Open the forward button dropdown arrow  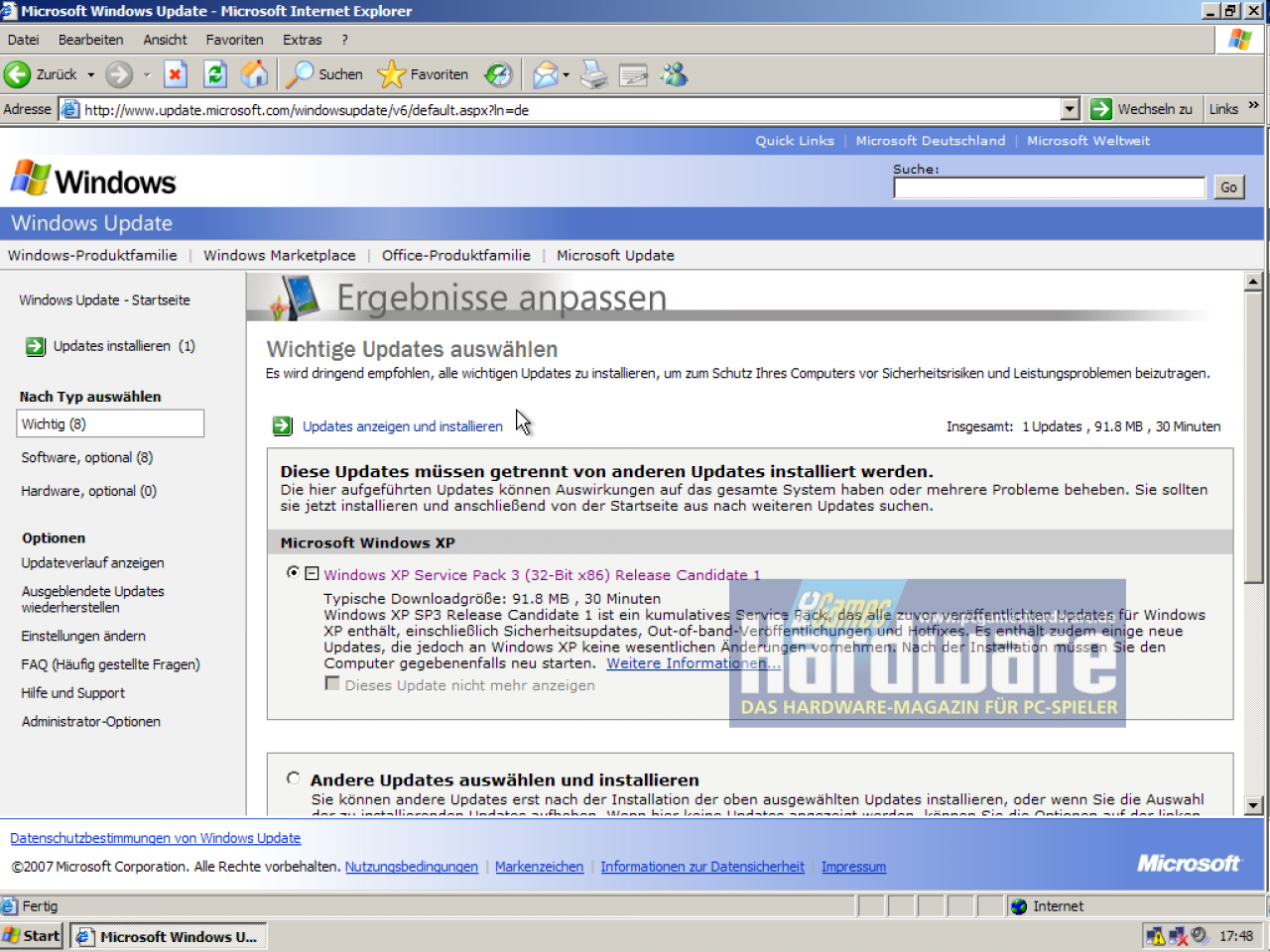point(146,74)
